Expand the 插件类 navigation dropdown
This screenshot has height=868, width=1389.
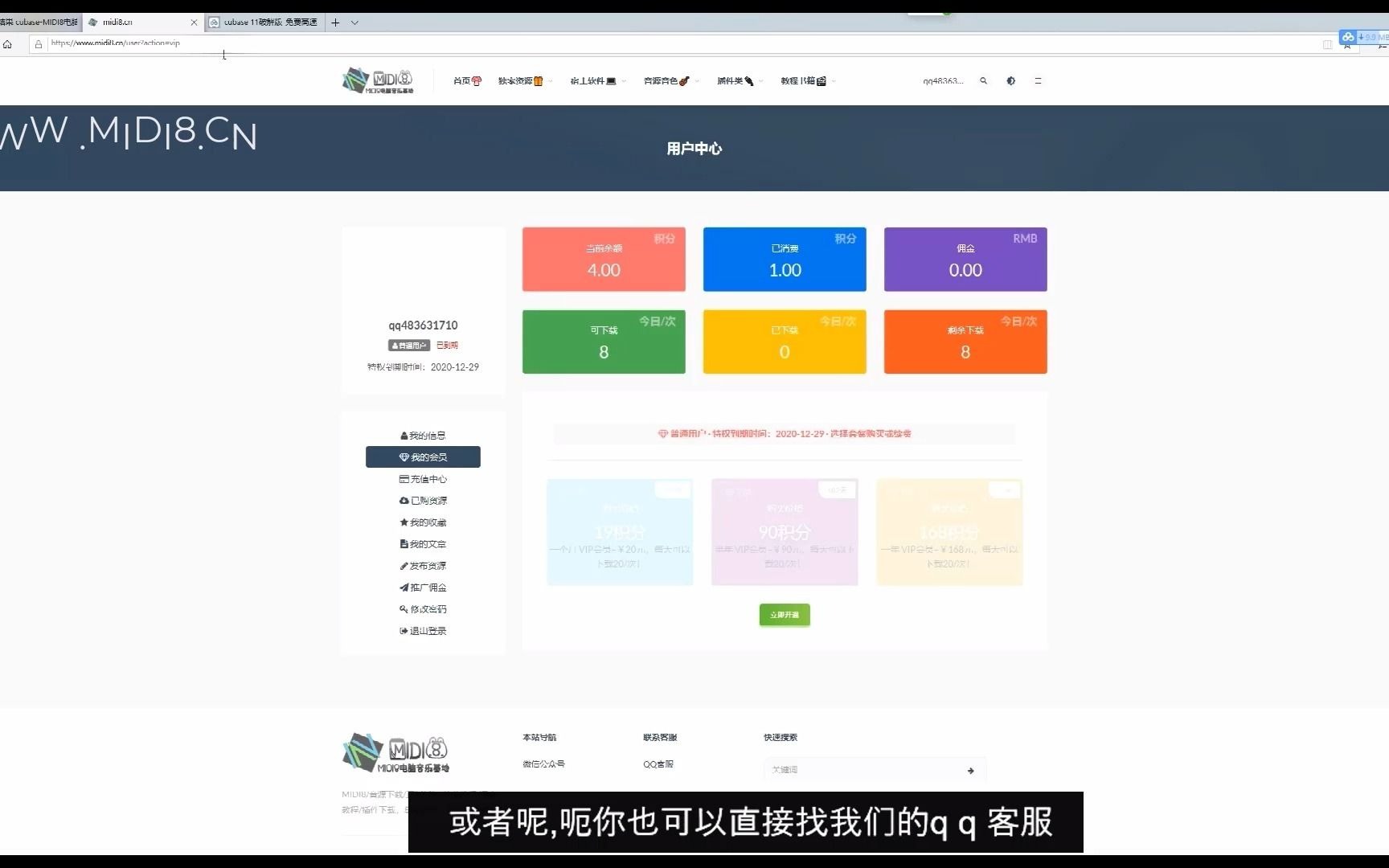pos(740,81)
